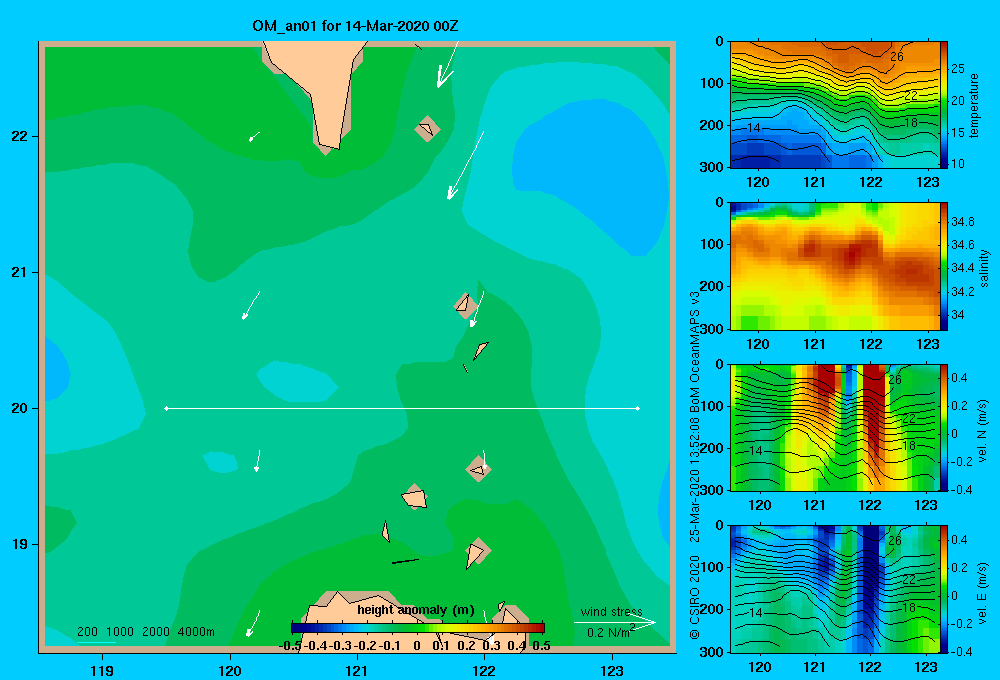The image size is (1000, 680).
Task: Click the "height anomaly (m)" label
Action: (416, 610)
